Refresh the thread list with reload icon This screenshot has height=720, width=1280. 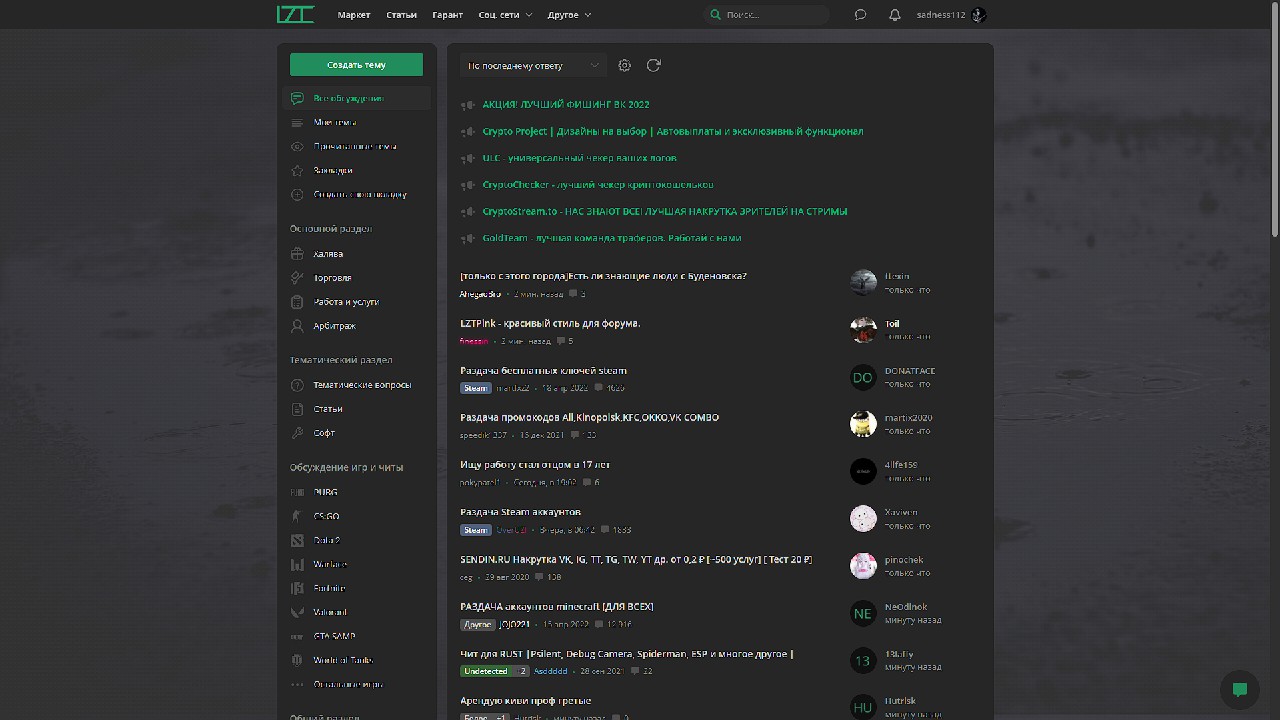point(654,65)
